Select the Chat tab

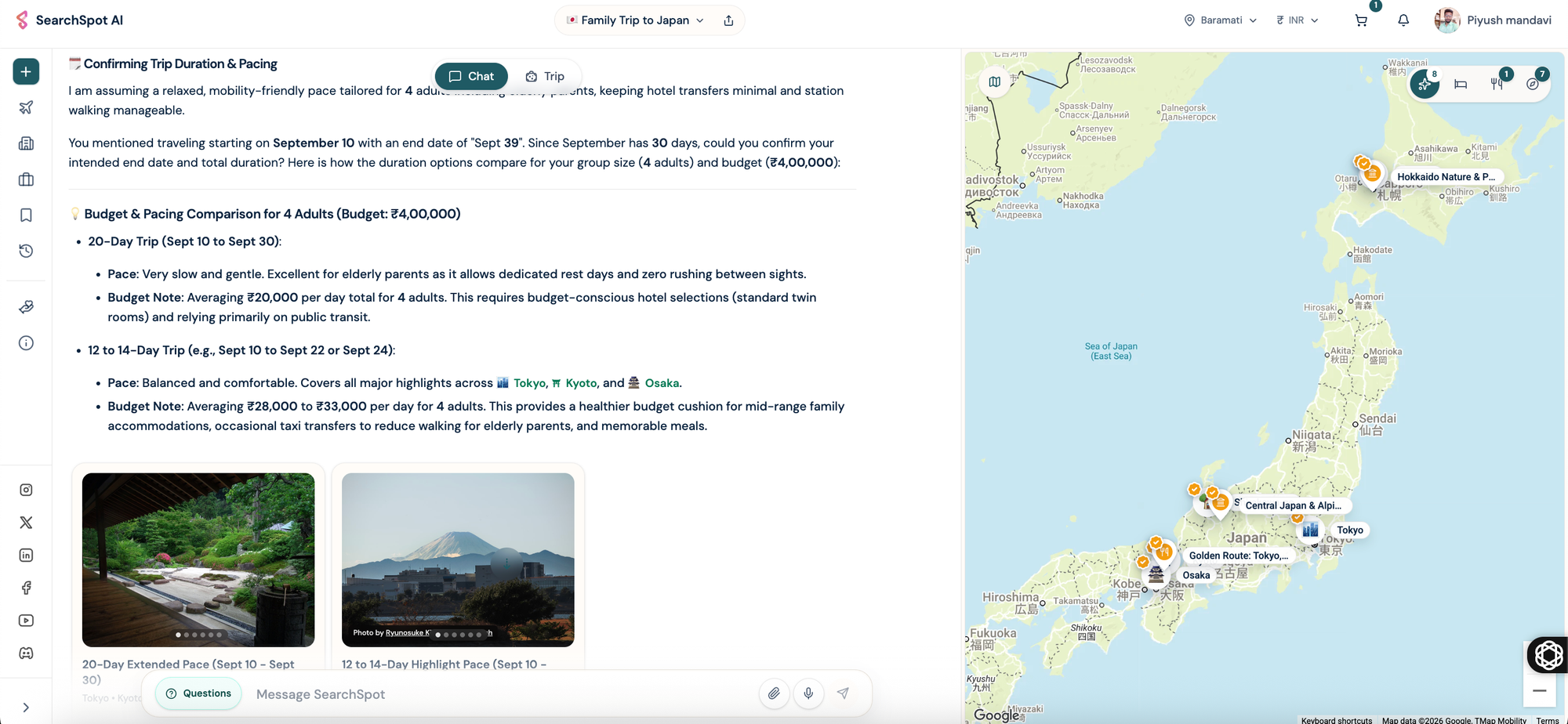click(471, 76)
